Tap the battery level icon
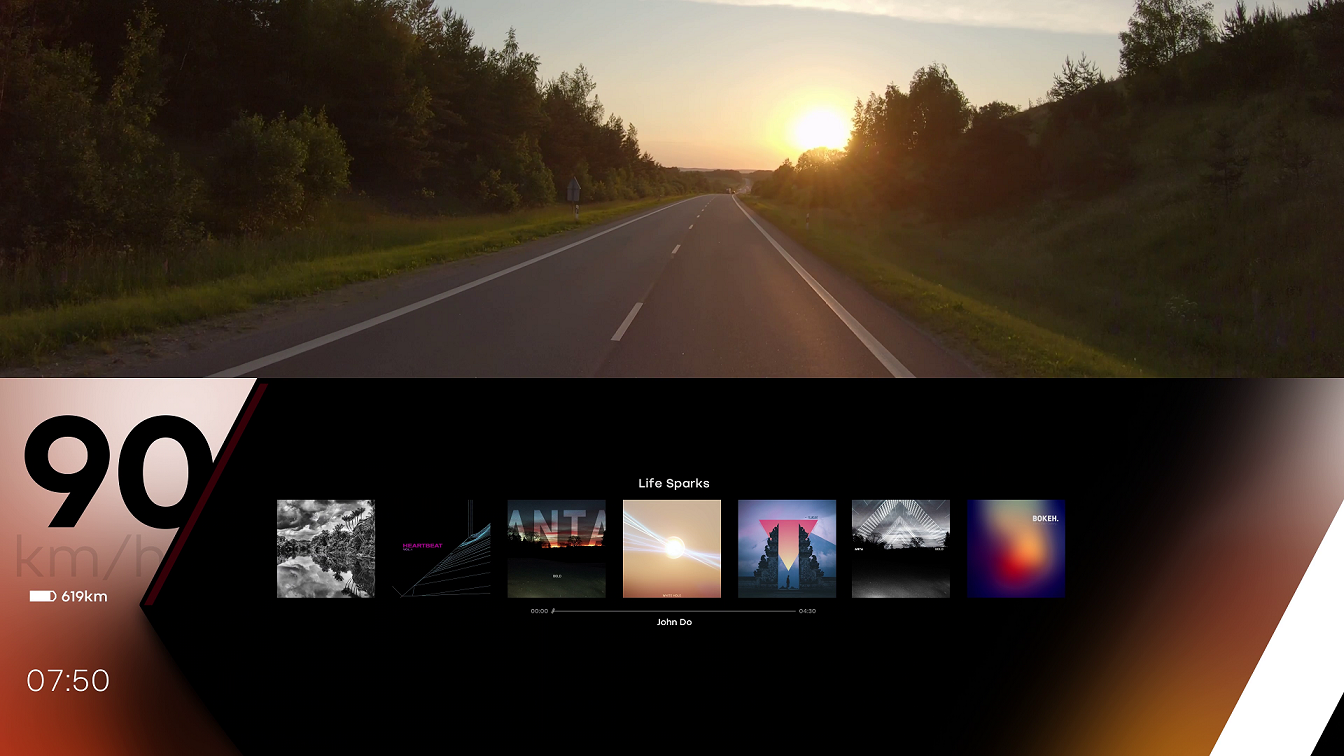 point(42,597)
